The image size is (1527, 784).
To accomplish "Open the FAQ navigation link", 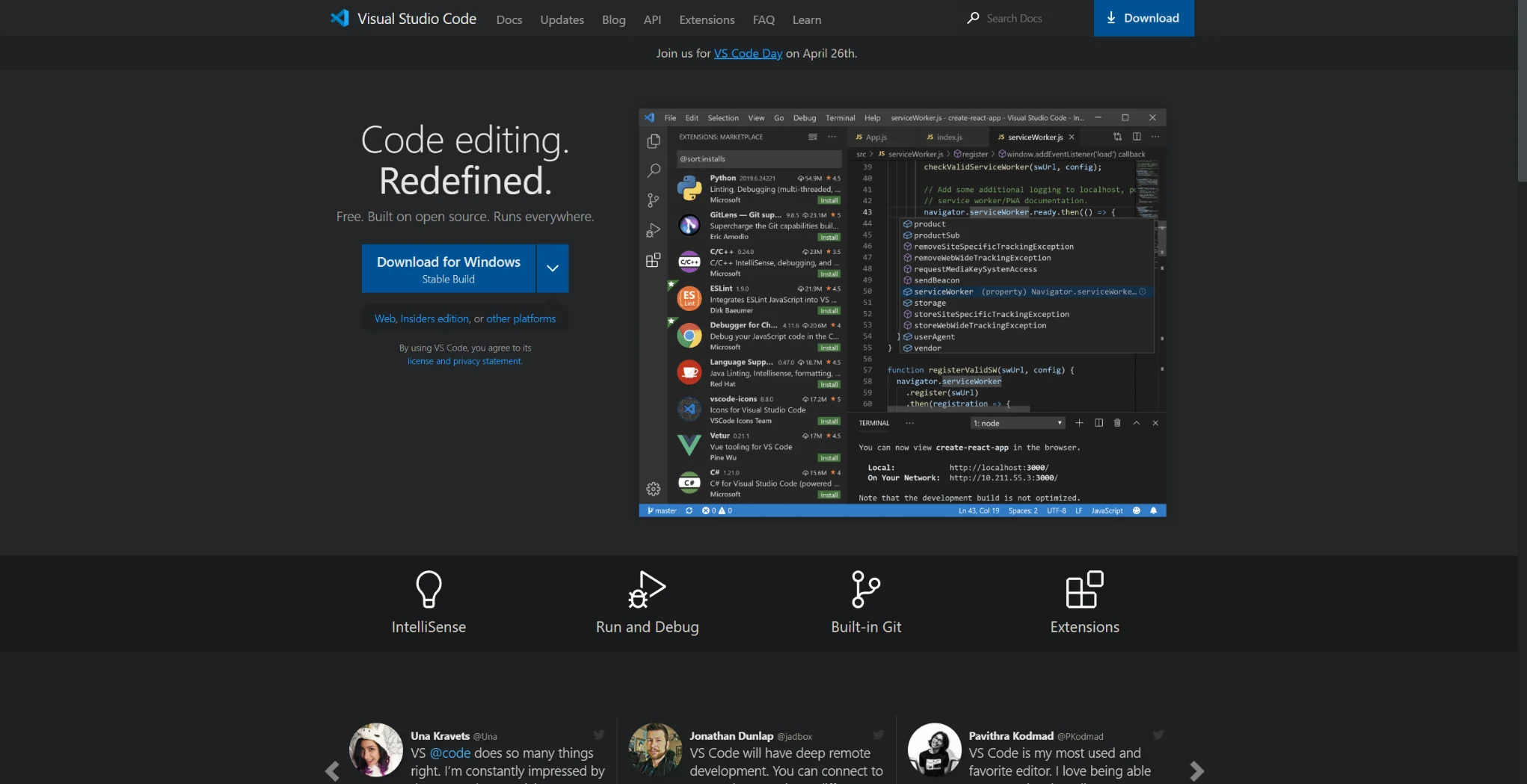I will pos(763,19).
